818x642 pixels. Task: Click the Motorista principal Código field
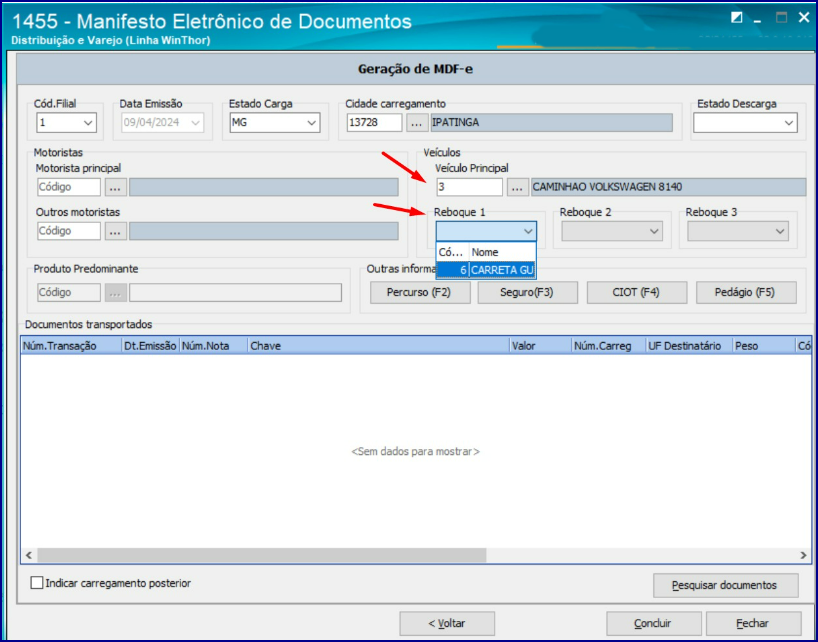point(69,187)
